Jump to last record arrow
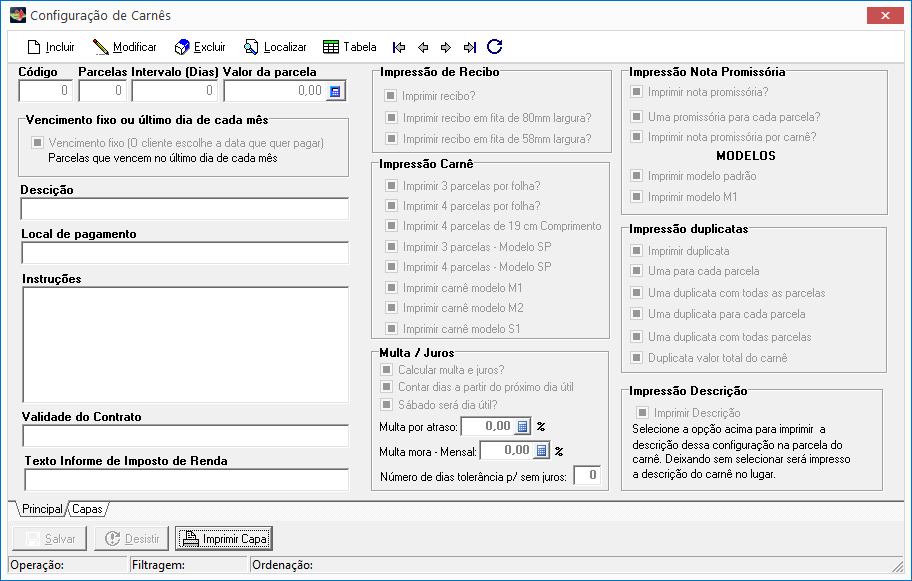 tap(469, 47)
